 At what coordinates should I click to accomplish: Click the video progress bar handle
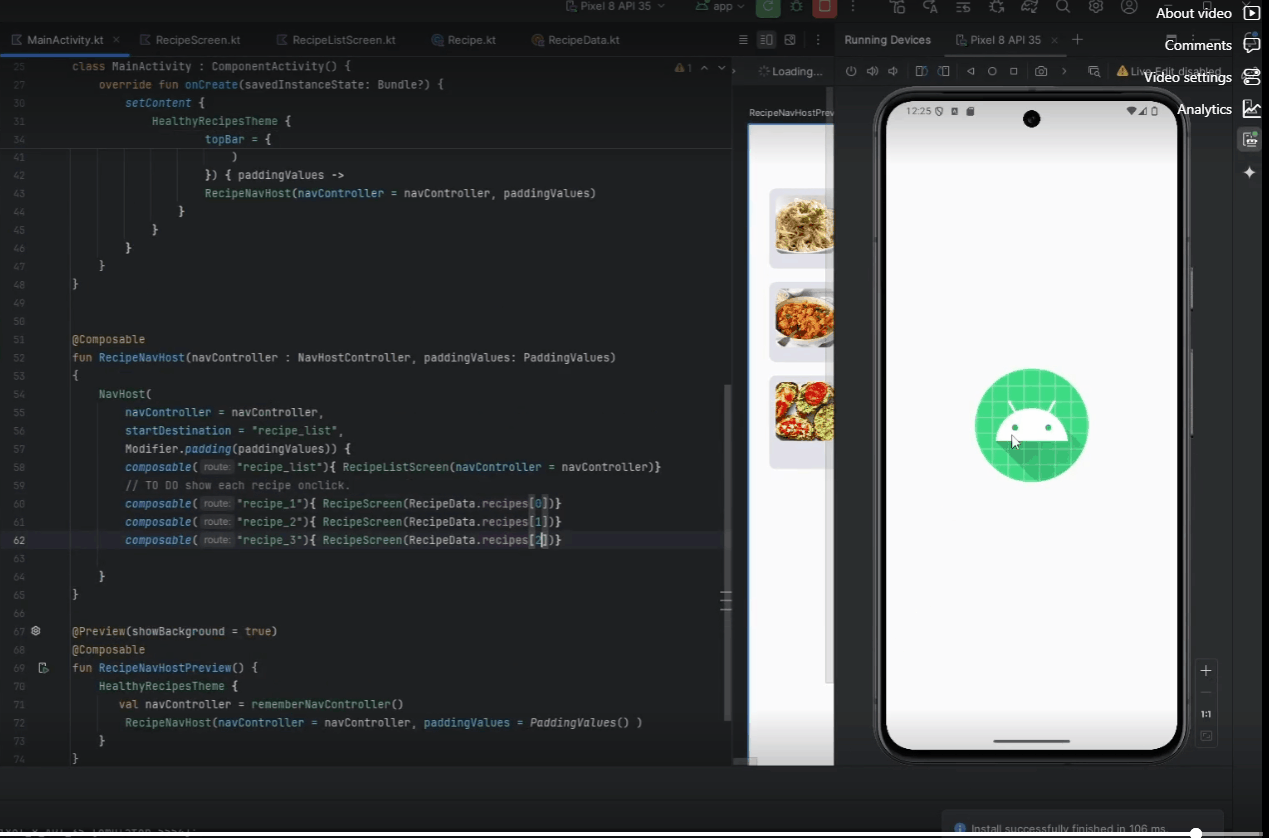coord(1196,833)
